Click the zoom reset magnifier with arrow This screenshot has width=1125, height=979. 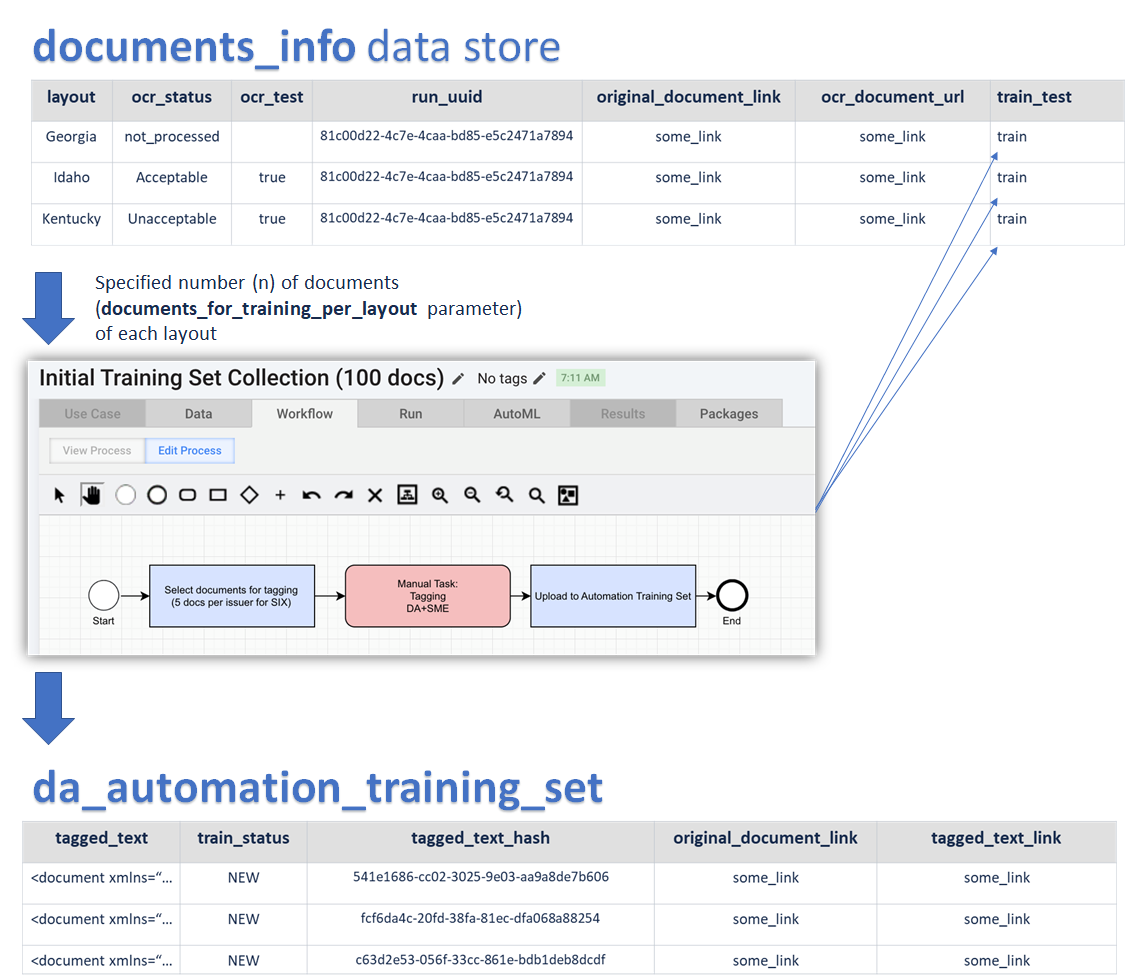(x=504, y=495)
